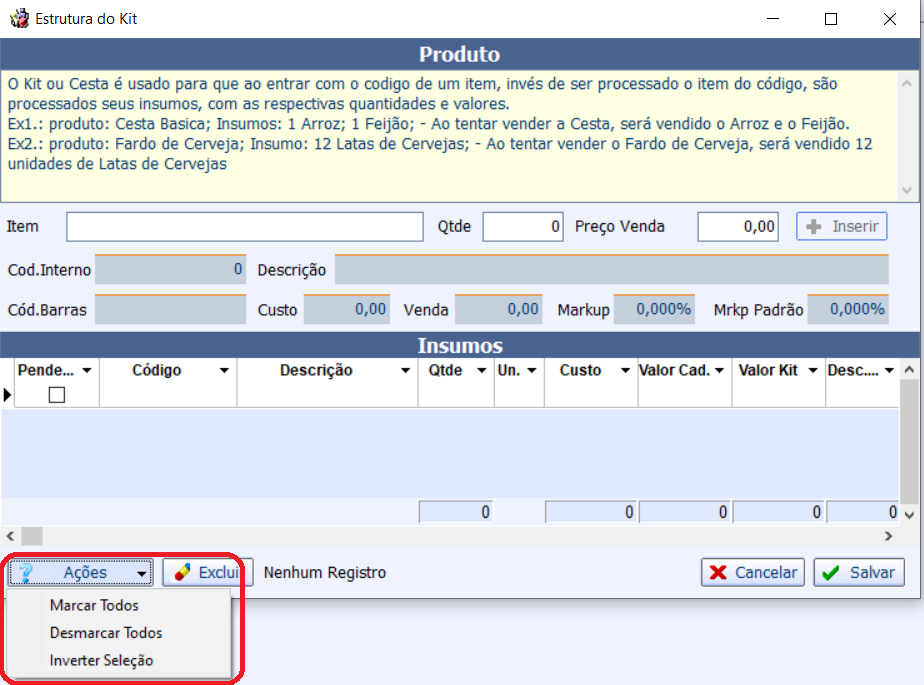Open the Código column filter dropdown
This screenshot has height=685, width=924.
point(224,371)
